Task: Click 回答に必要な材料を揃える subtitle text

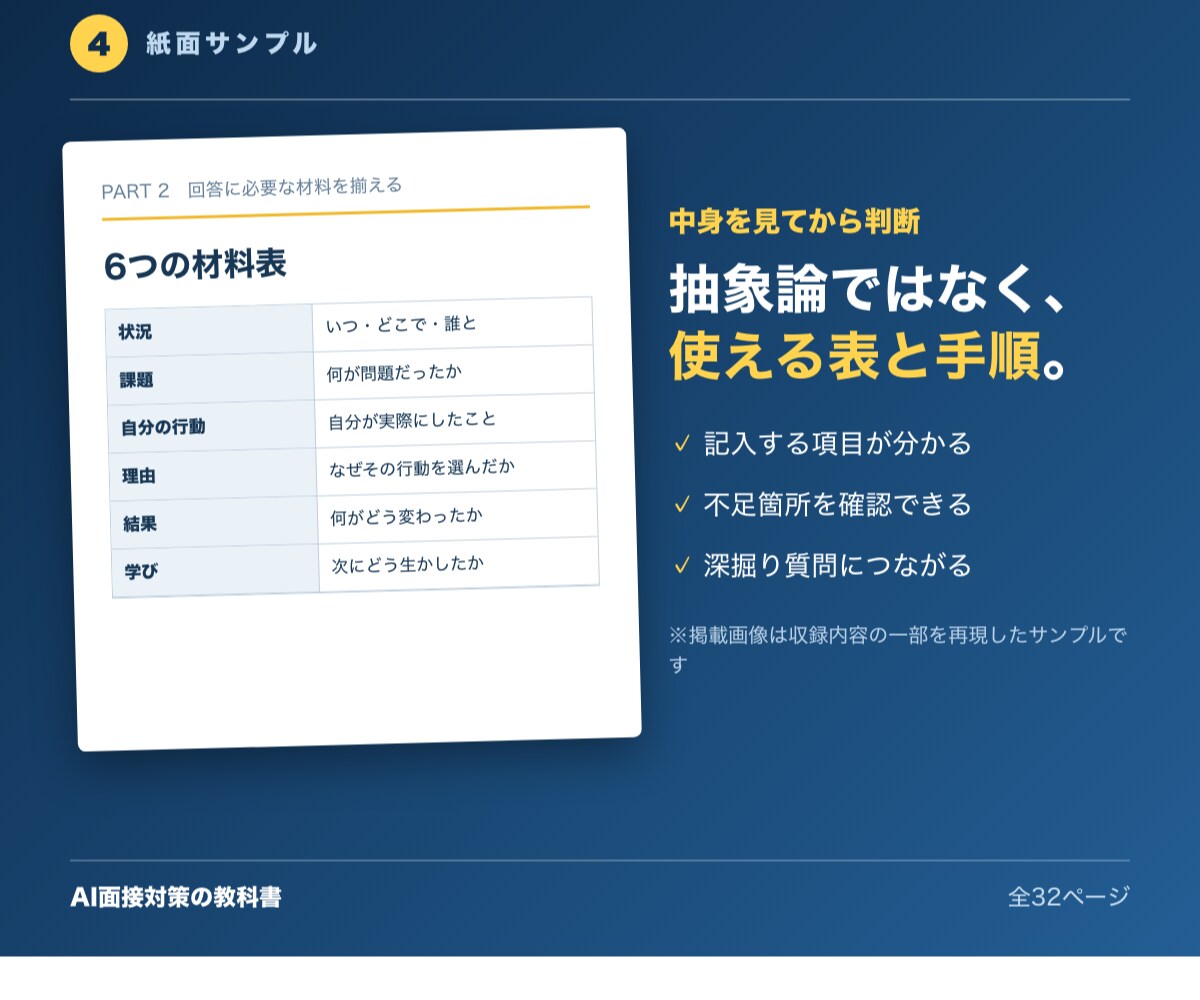Action: tap(295, 187)
